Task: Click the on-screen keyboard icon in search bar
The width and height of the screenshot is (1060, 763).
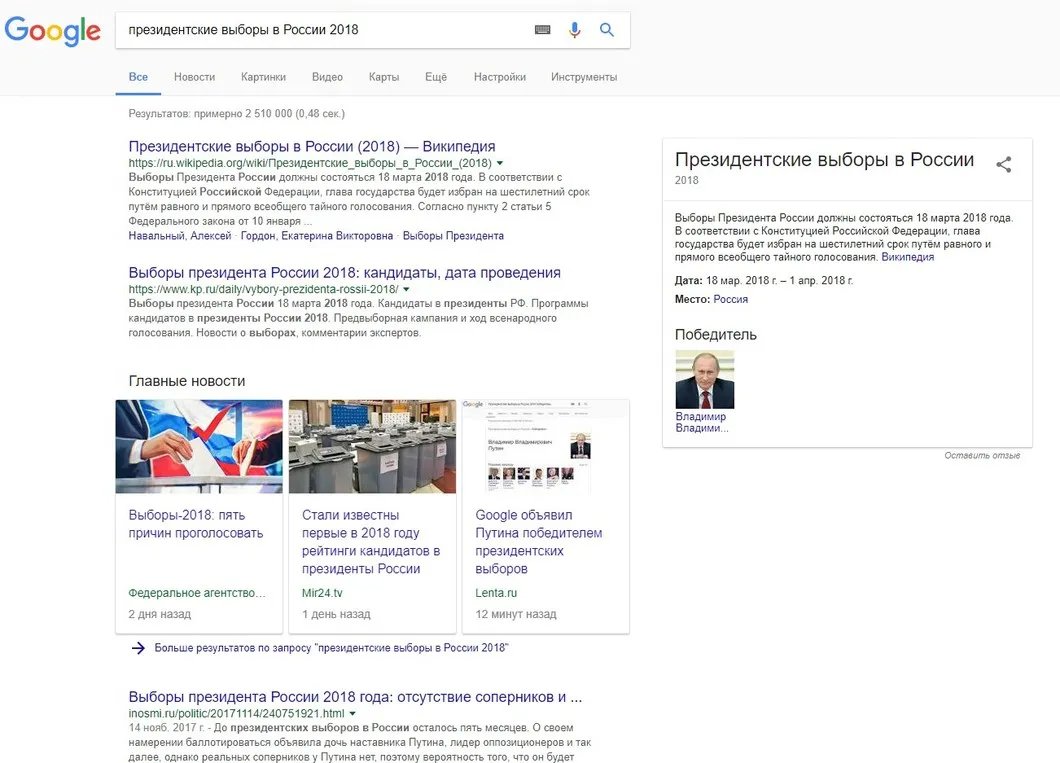Action: click(x=541, y=30)
